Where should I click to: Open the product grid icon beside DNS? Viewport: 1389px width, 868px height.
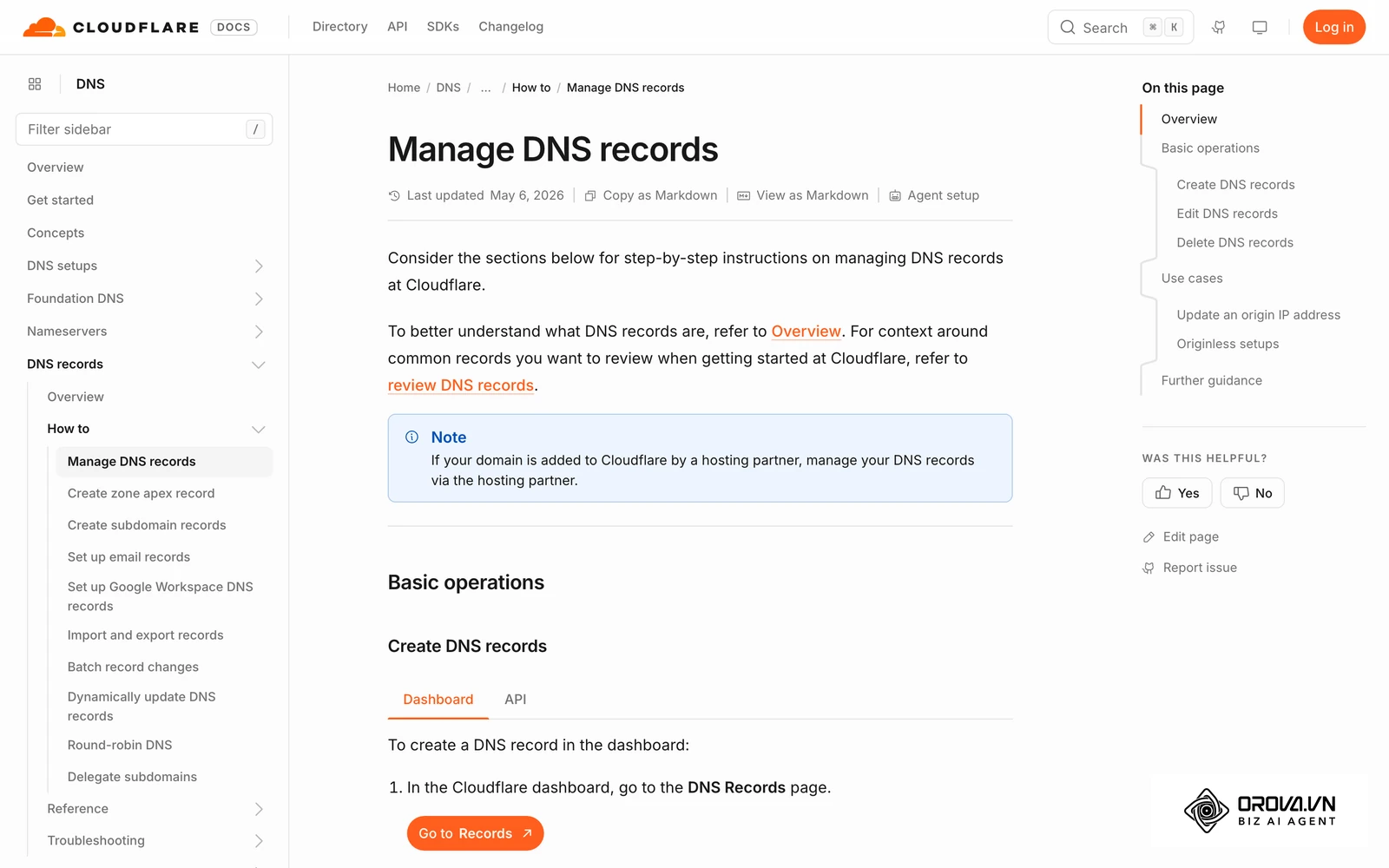[x=35, y=84]
